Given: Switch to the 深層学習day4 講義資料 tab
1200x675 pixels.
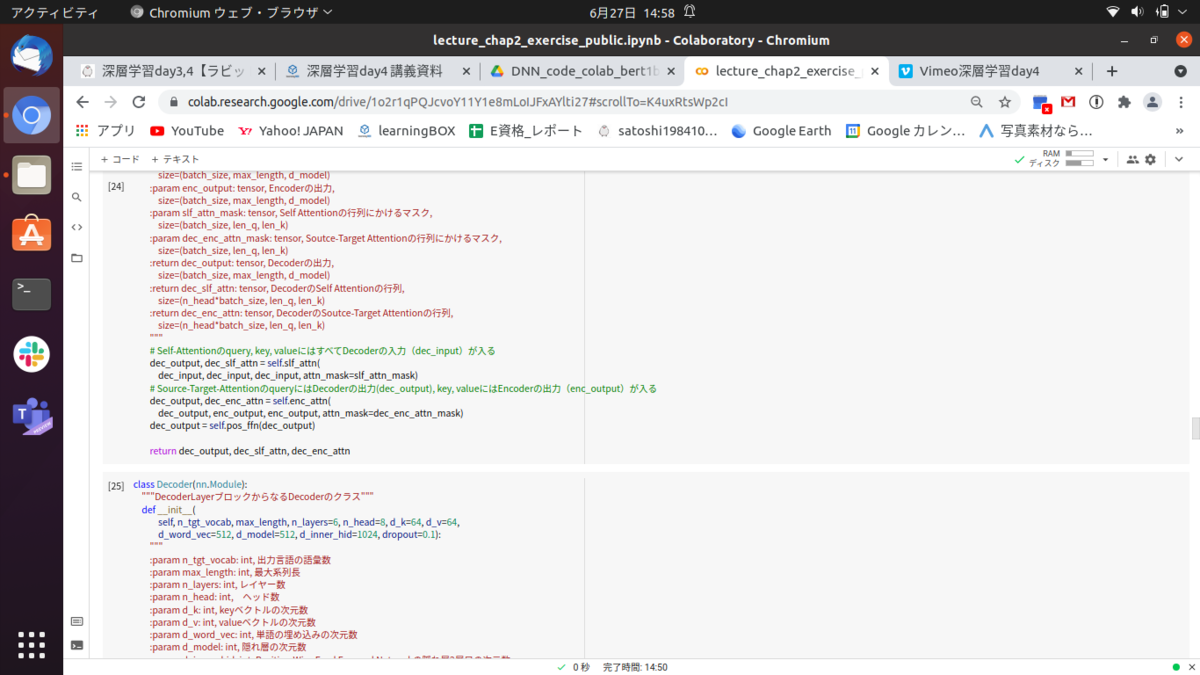Looking at the screenshot, I should [379, 71].
